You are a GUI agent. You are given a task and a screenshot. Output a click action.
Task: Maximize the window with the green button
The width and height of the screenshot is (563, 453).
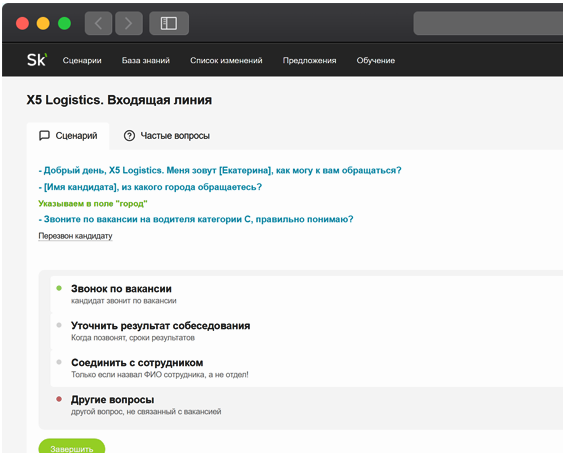(x=64, y=23)
